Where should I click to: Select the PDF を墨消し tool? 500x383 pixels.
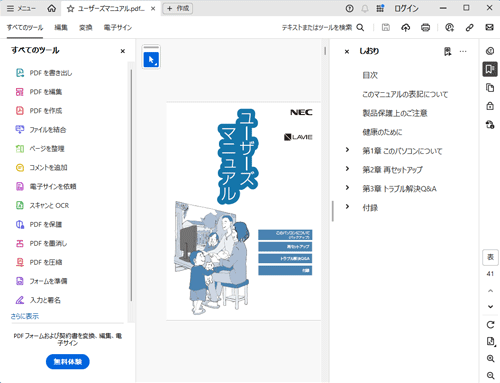[x=41, y=243]
